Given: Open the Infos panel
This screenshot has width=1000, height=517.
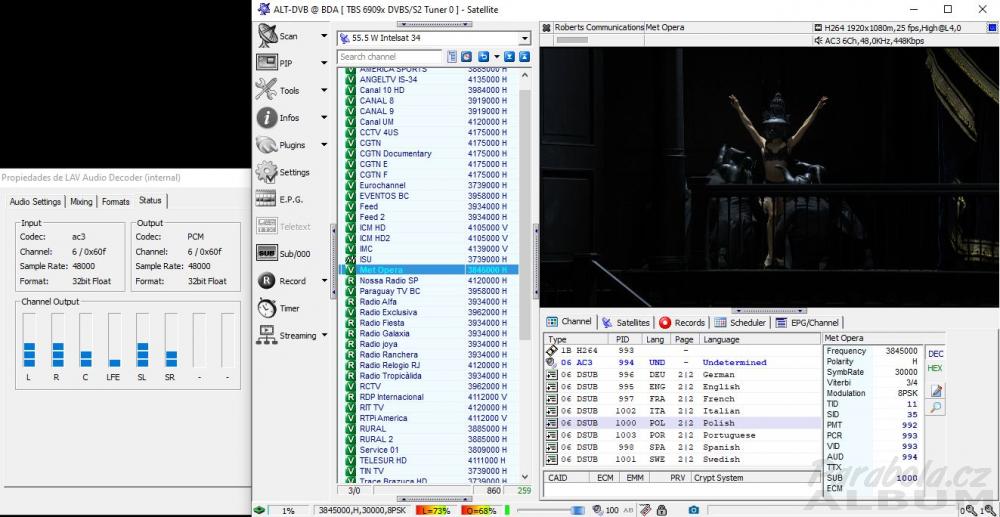Looking at the screenshot, I should [279, 118].
